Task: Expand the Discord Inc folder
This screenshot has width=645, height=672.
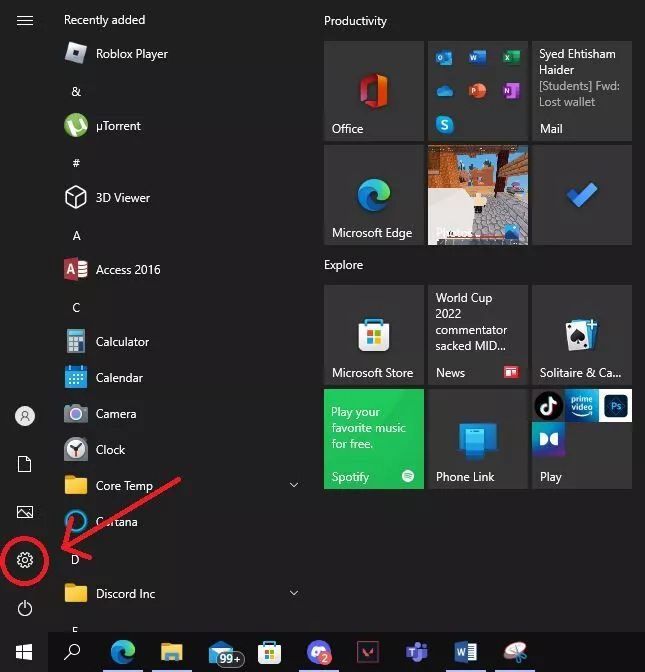Action: tap(294, 594)
